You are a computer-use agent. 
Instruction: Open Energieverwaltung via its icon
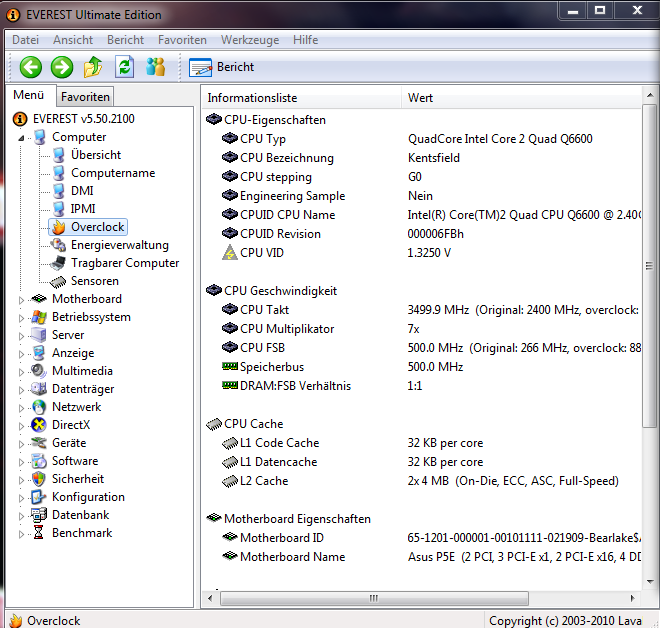click(x=58, y=245)
